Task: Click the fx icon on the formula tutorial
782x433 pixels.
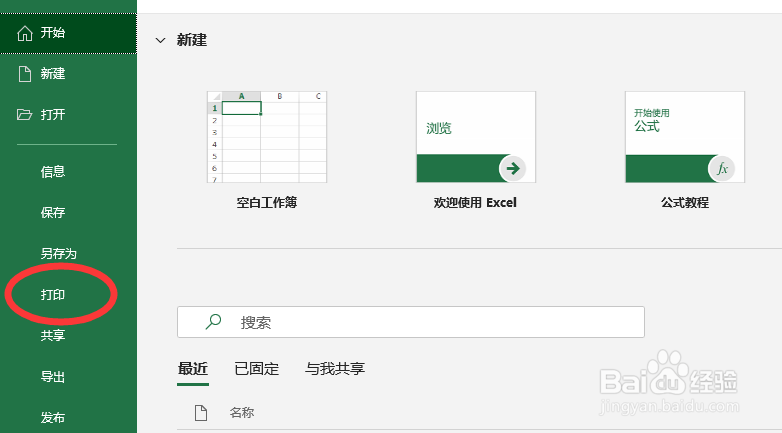Action: (x=722, y=169)
